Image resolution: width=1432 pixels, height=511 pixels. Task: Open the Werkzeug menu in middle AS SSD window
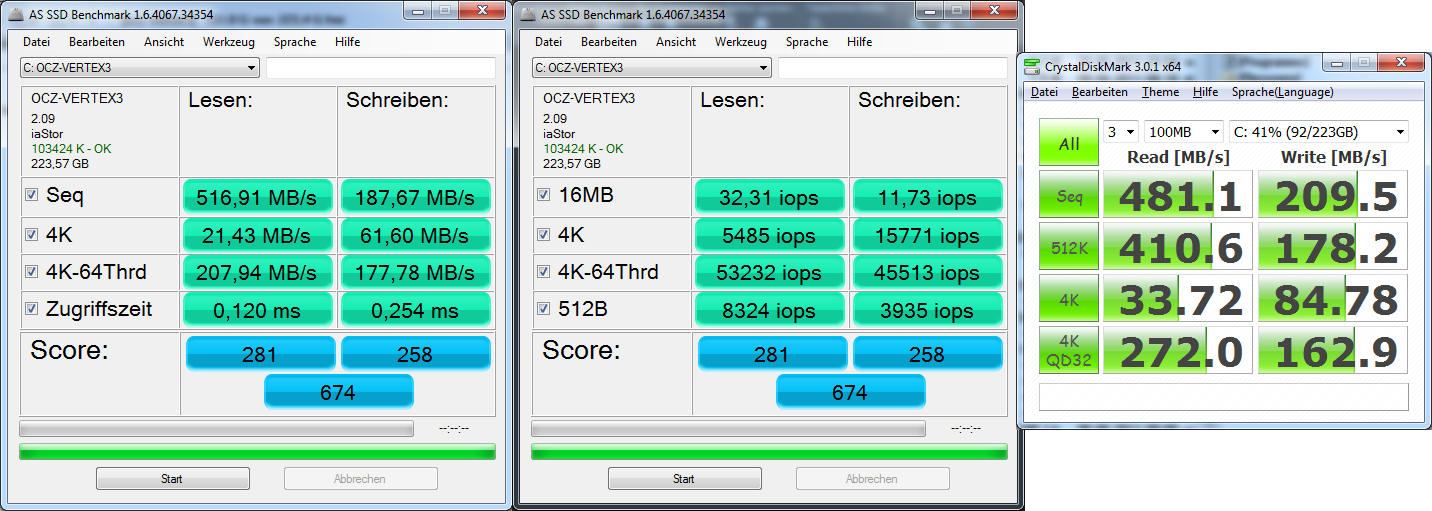point(741,42)
